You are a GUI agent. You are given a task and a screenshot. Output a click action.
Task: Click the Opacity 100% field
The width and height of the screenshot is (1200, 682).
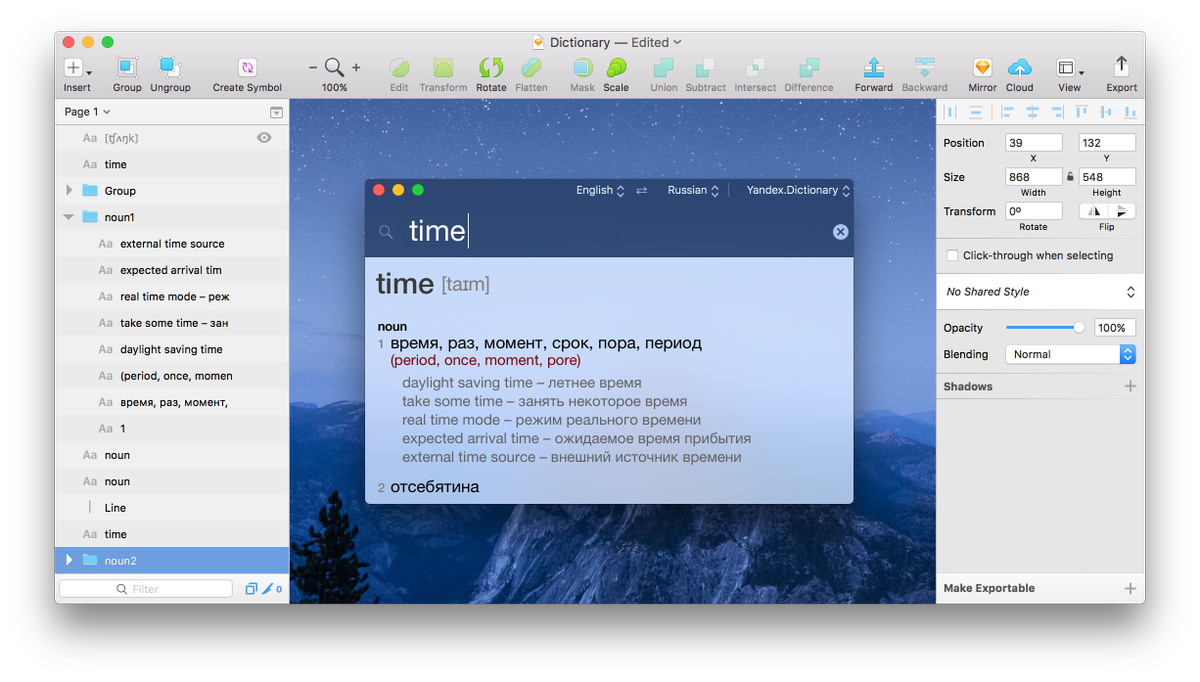pyautogui.click(x=1115, y=328)
